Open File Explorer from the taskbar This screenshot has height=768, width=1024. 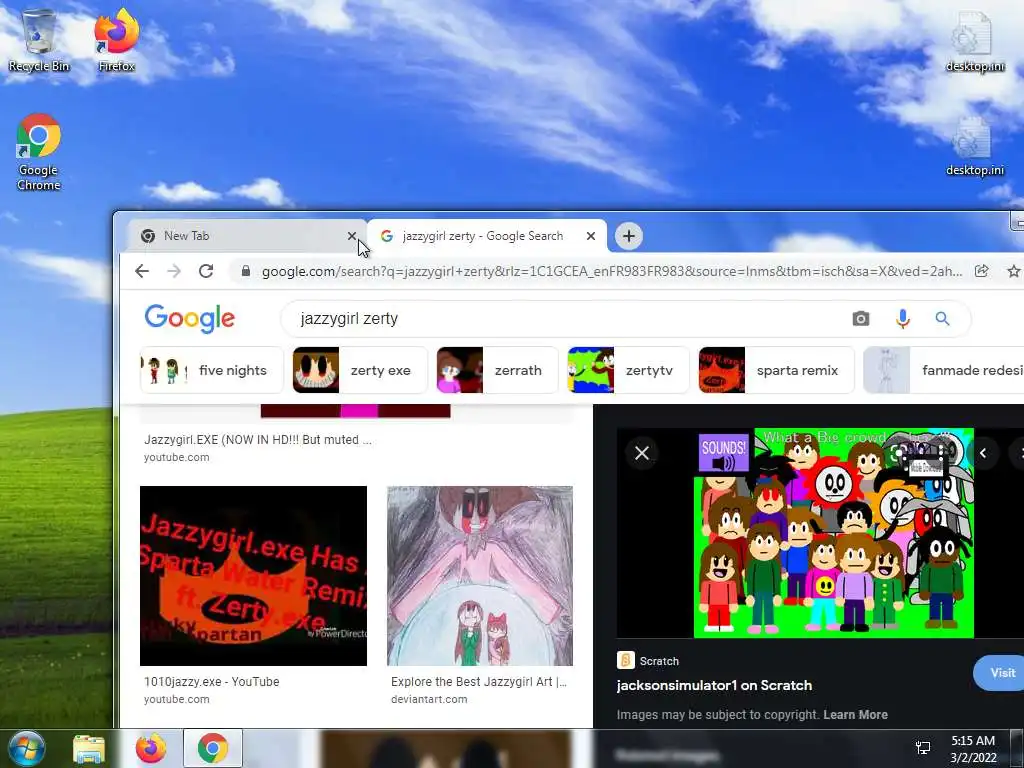coord(89,748)
